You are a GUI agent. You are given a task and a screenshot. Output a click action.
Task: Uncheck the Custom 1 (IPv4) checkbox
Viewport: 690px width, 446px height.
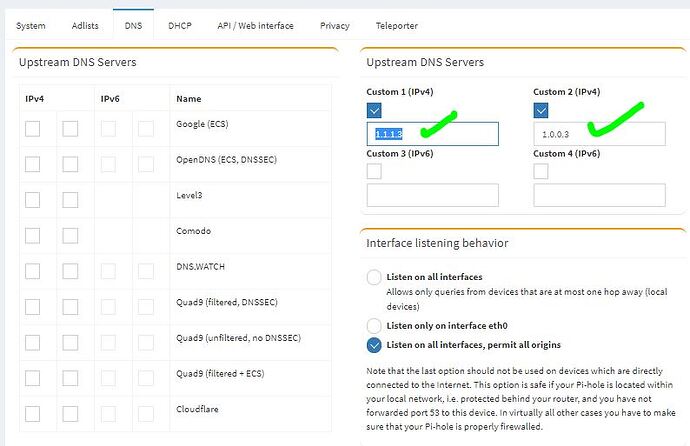[x=374, y=110]
